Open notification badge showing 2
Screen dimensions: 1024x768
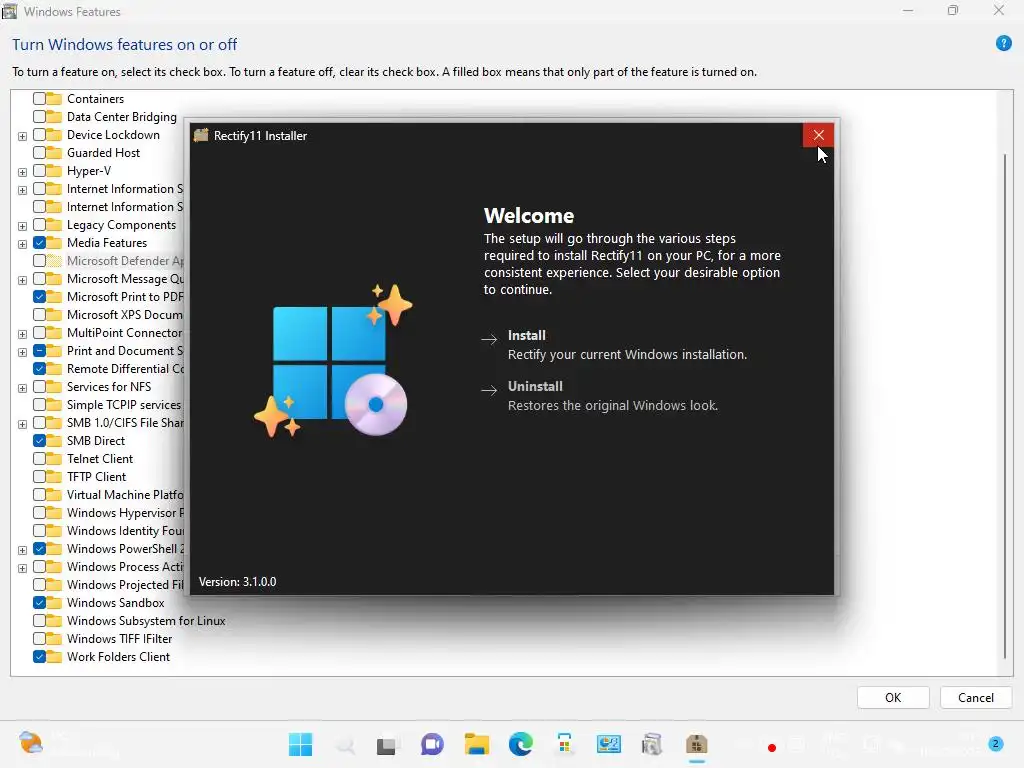pyautogui.click(x=995, y=744)
